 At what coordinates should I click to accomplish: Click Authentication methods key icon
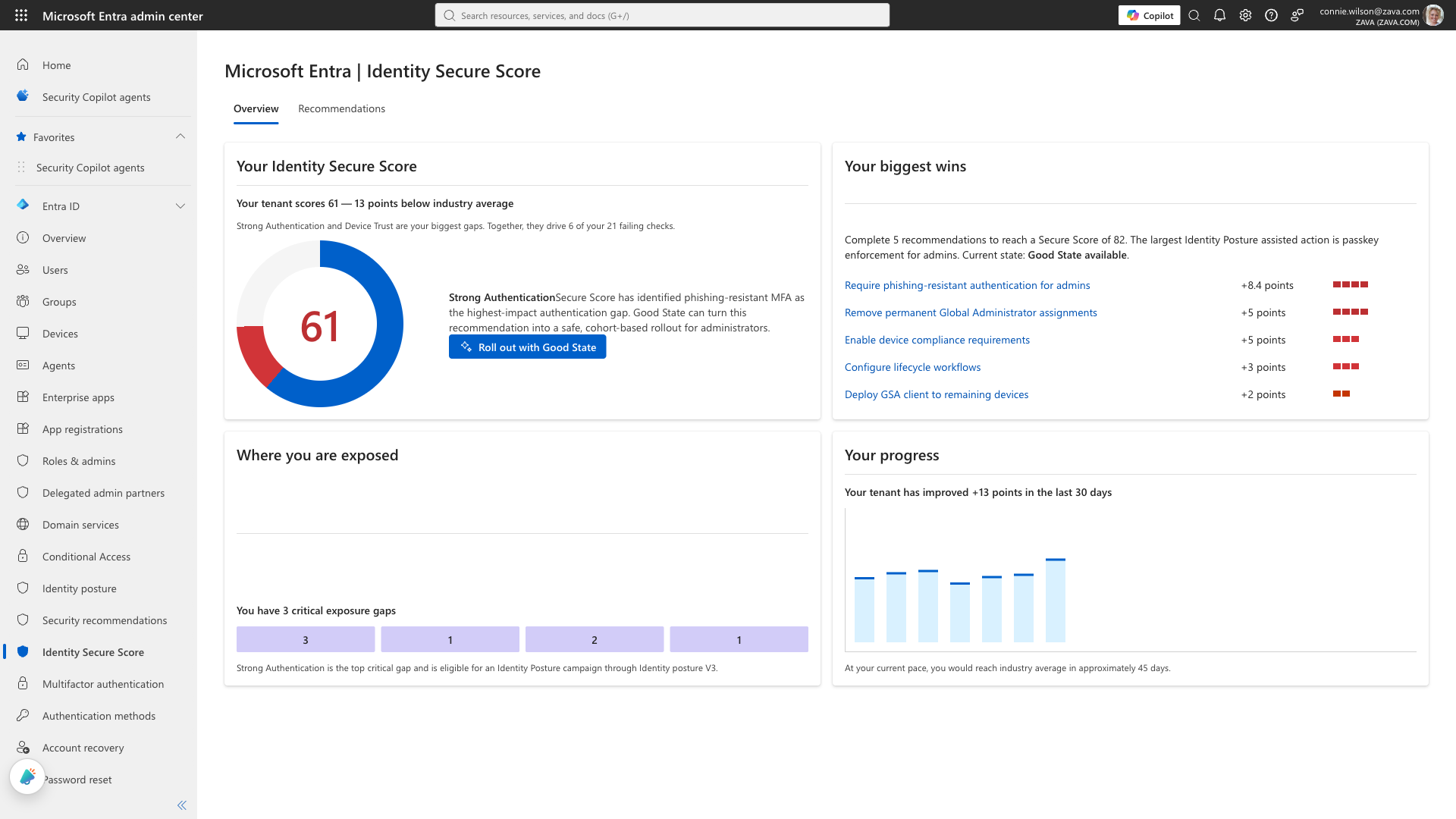pos(23,715)
